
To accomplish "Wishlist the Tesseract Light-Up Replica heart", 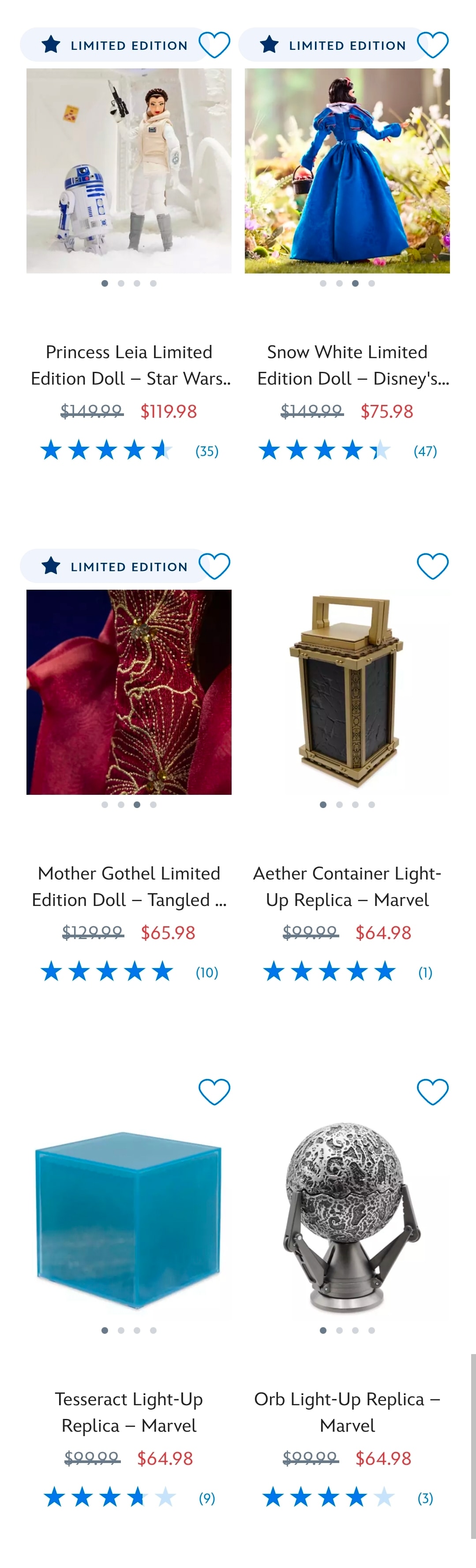I will tap(214, 1092).
